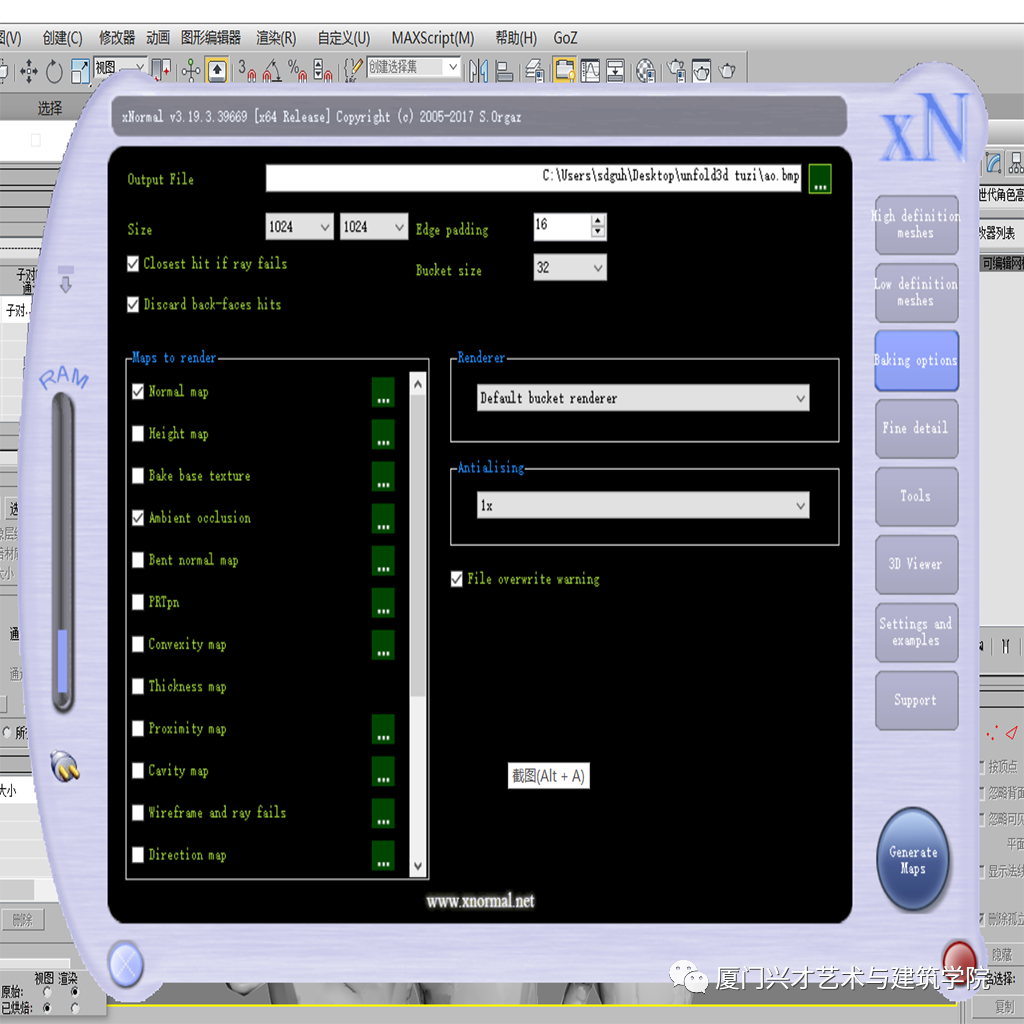Toggle File overwrite warning checkbox
The height and width of the screenshot is (1024, 1024).
(457, 579)
